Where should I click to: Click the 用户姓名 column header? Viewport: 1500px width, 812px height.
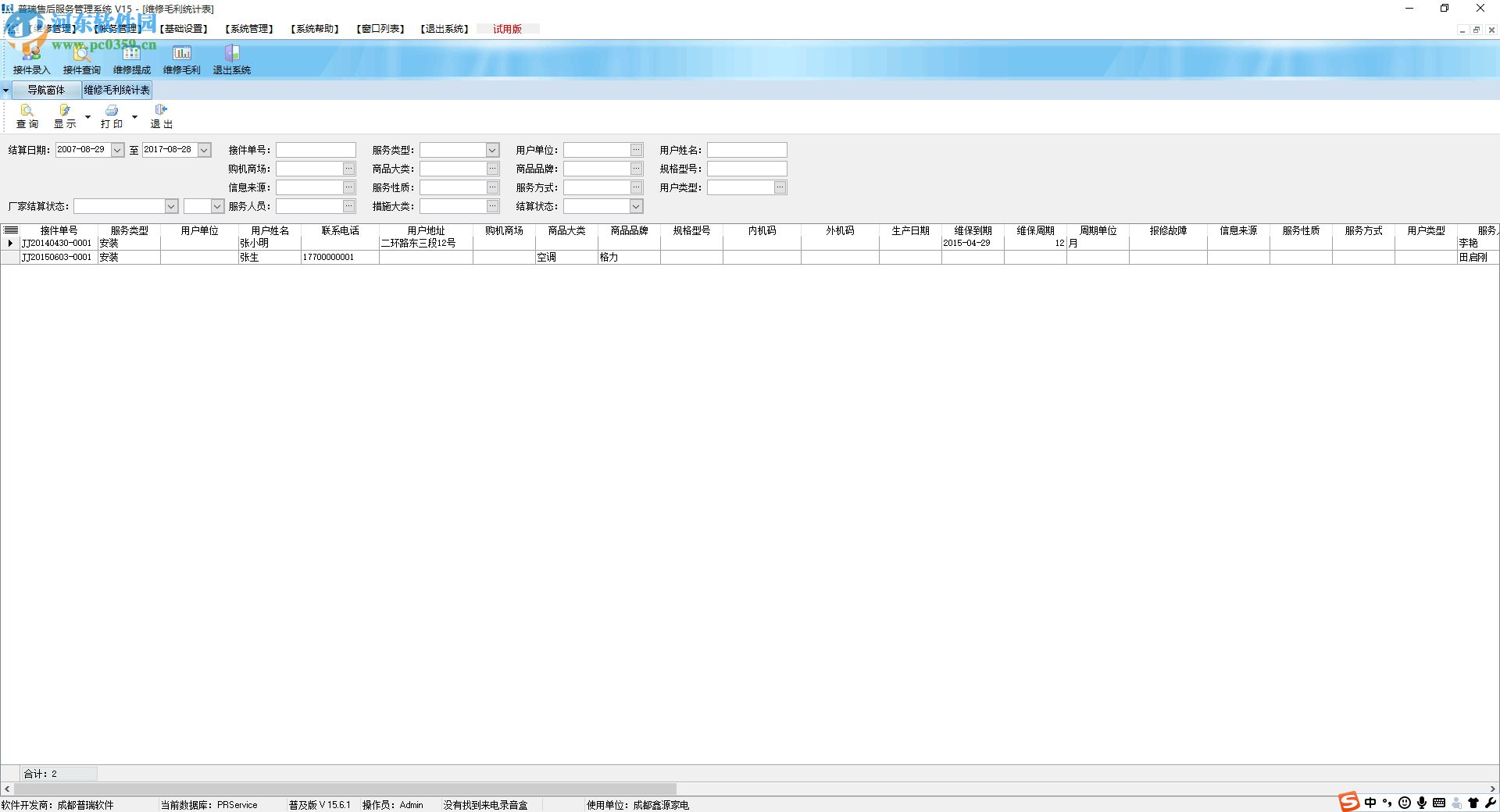tap(270, 230)
